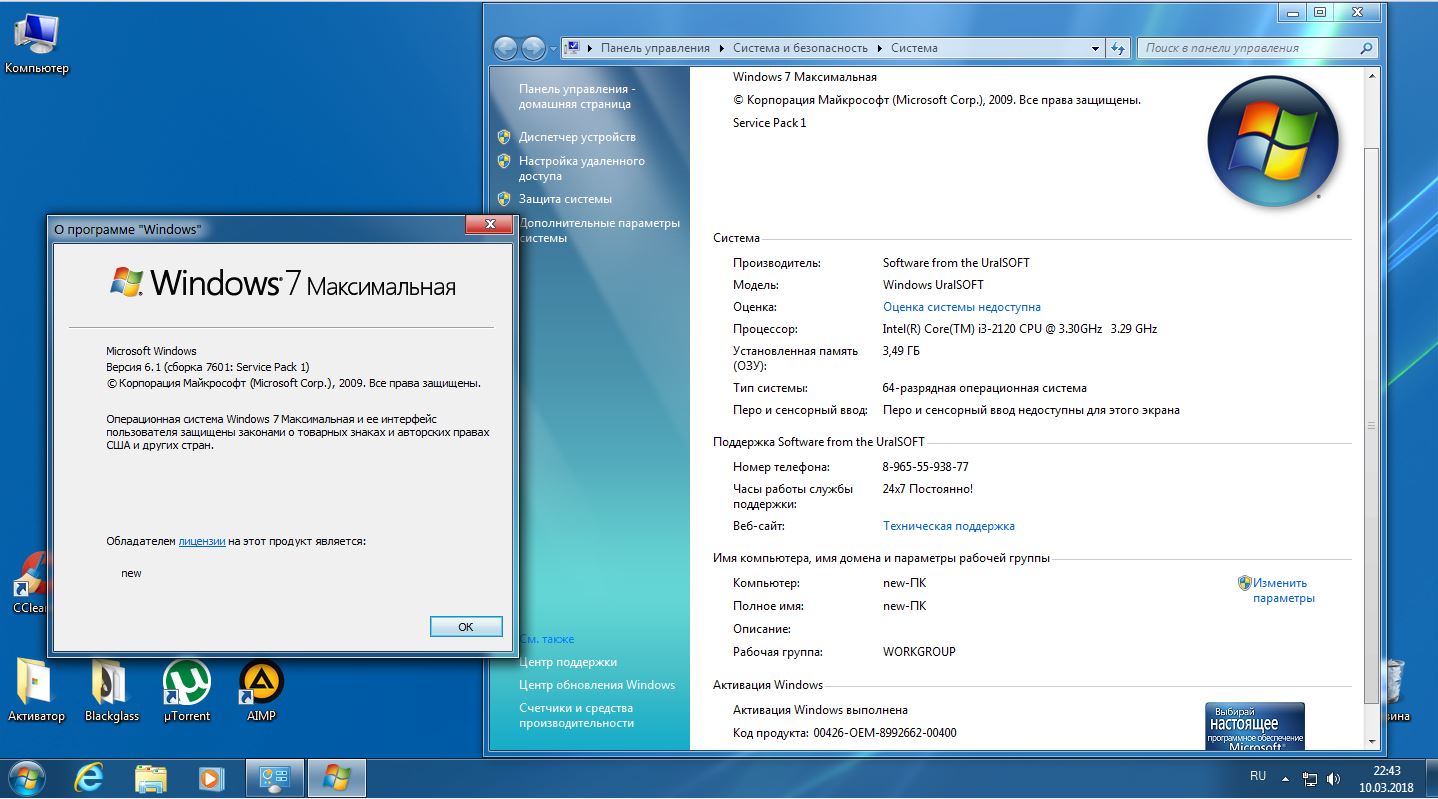The height and width of the screenshot is (799, 1438).
Task: Select the AIMP desktop shortcut
Action: click(261, 690)
